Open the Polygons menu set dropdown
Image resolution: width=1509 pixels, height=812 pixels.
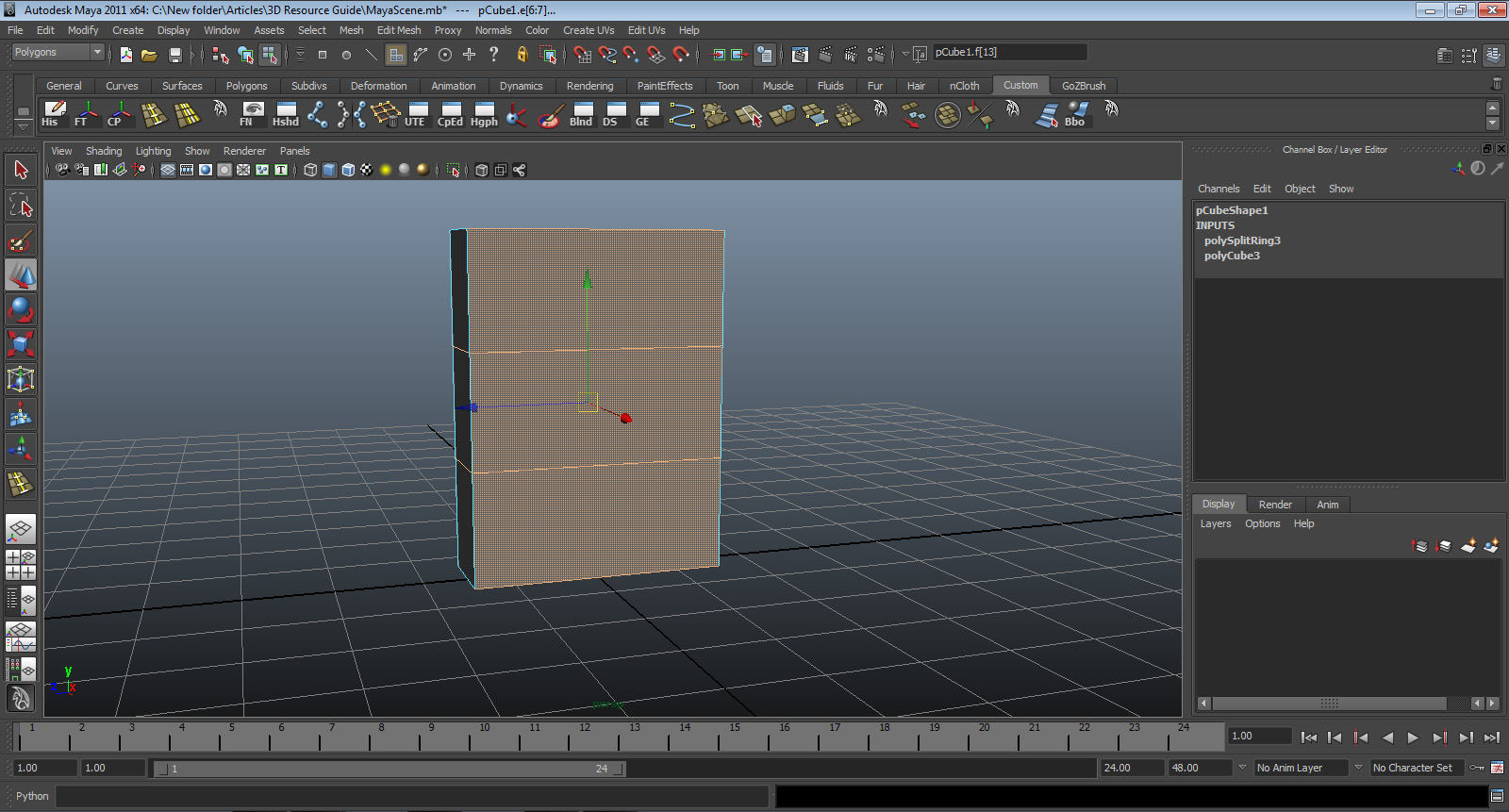pyautogui.click(x=96, y=52)
